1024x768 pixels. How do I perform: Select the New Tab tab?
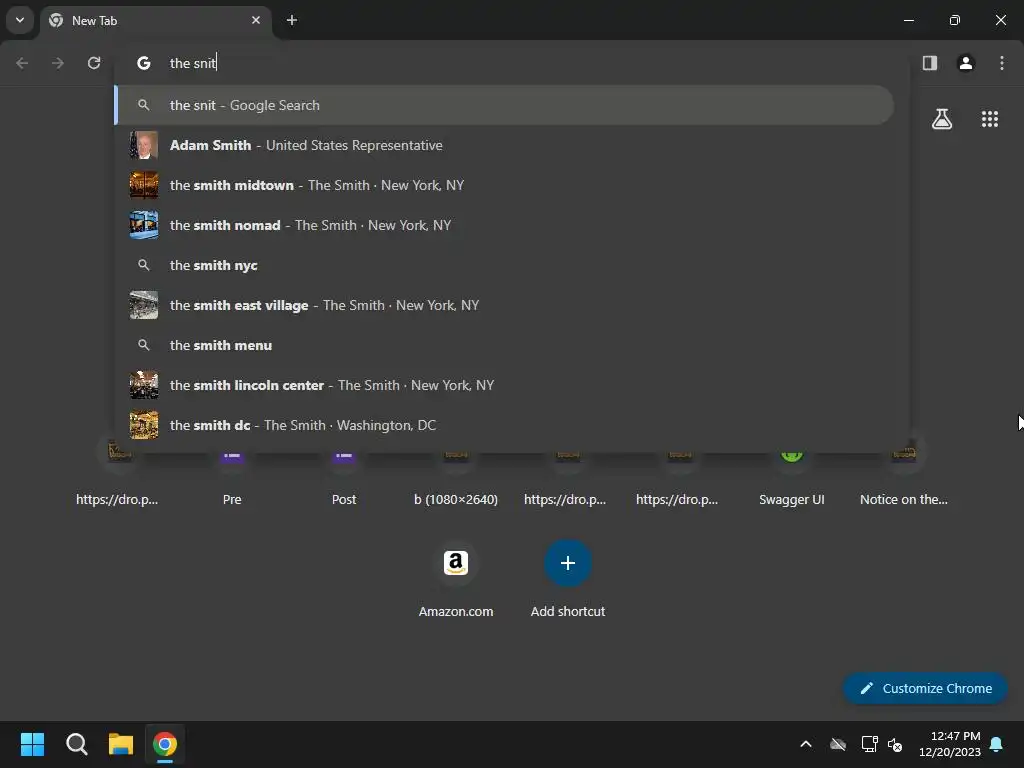(x=157, y=21)
